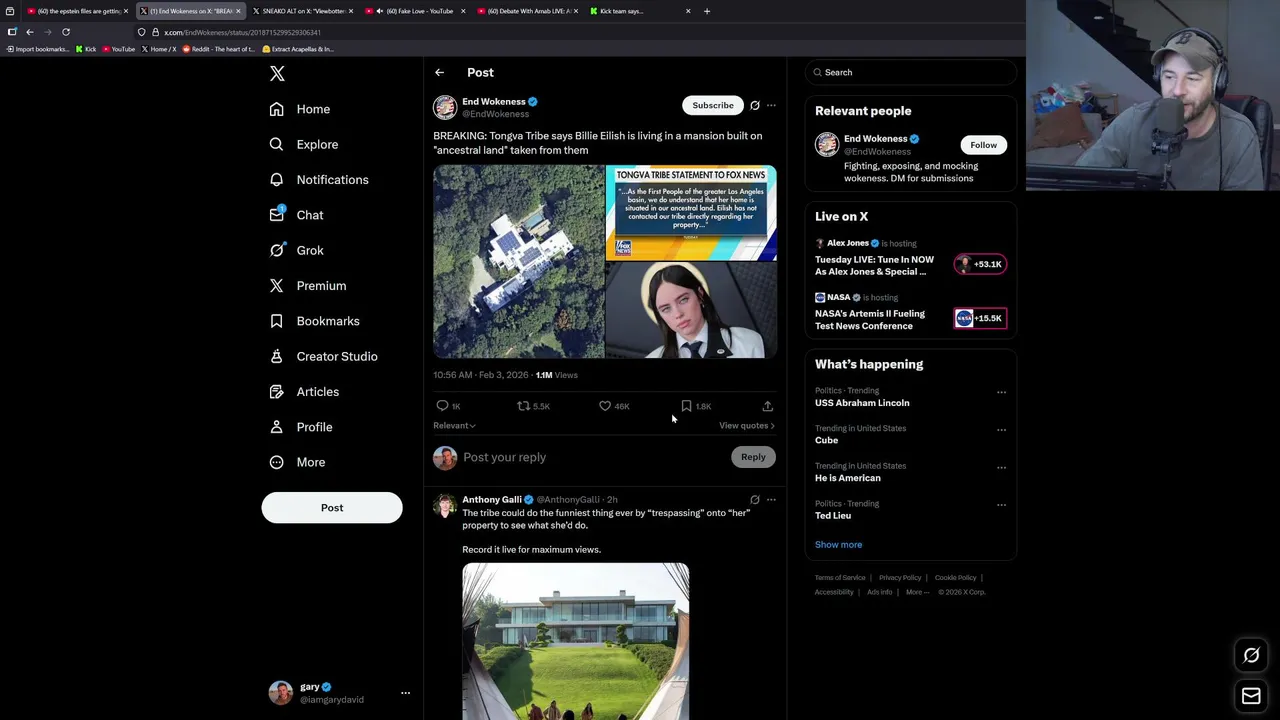Open the Kick bookmark in bookmarks bar

86,49
